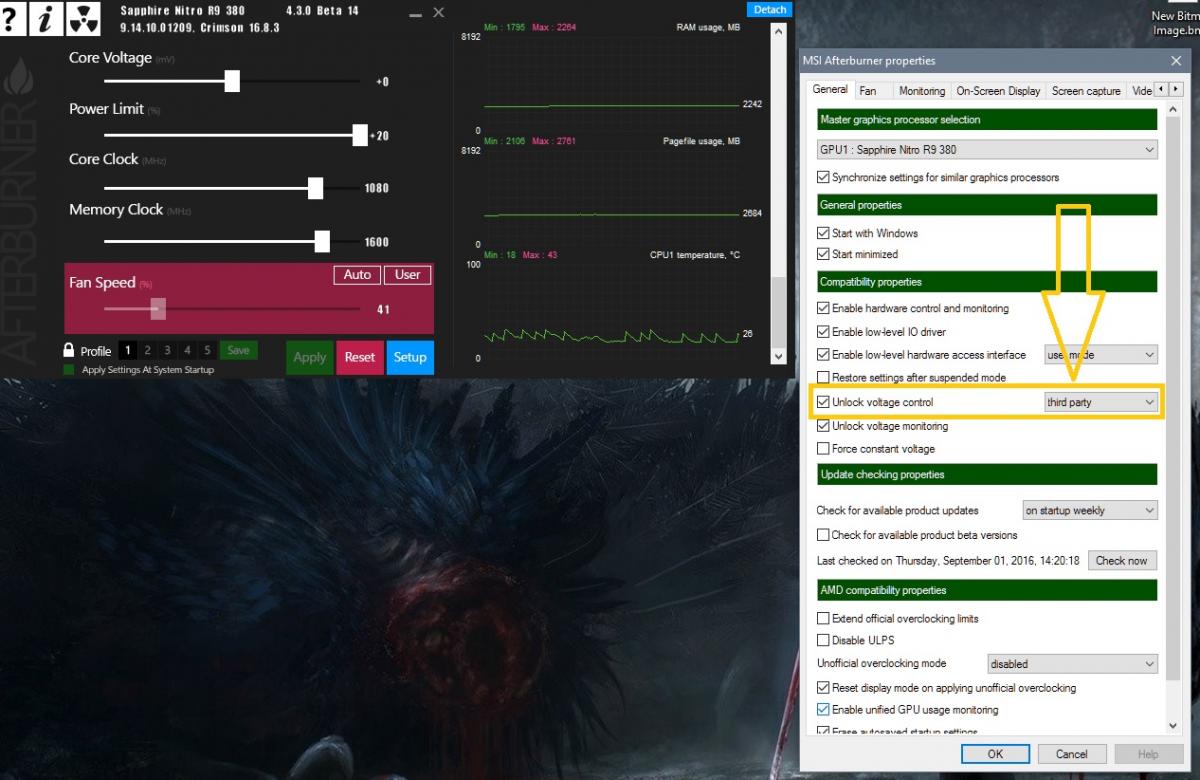Confirm properties with OK

coord(995,754)
